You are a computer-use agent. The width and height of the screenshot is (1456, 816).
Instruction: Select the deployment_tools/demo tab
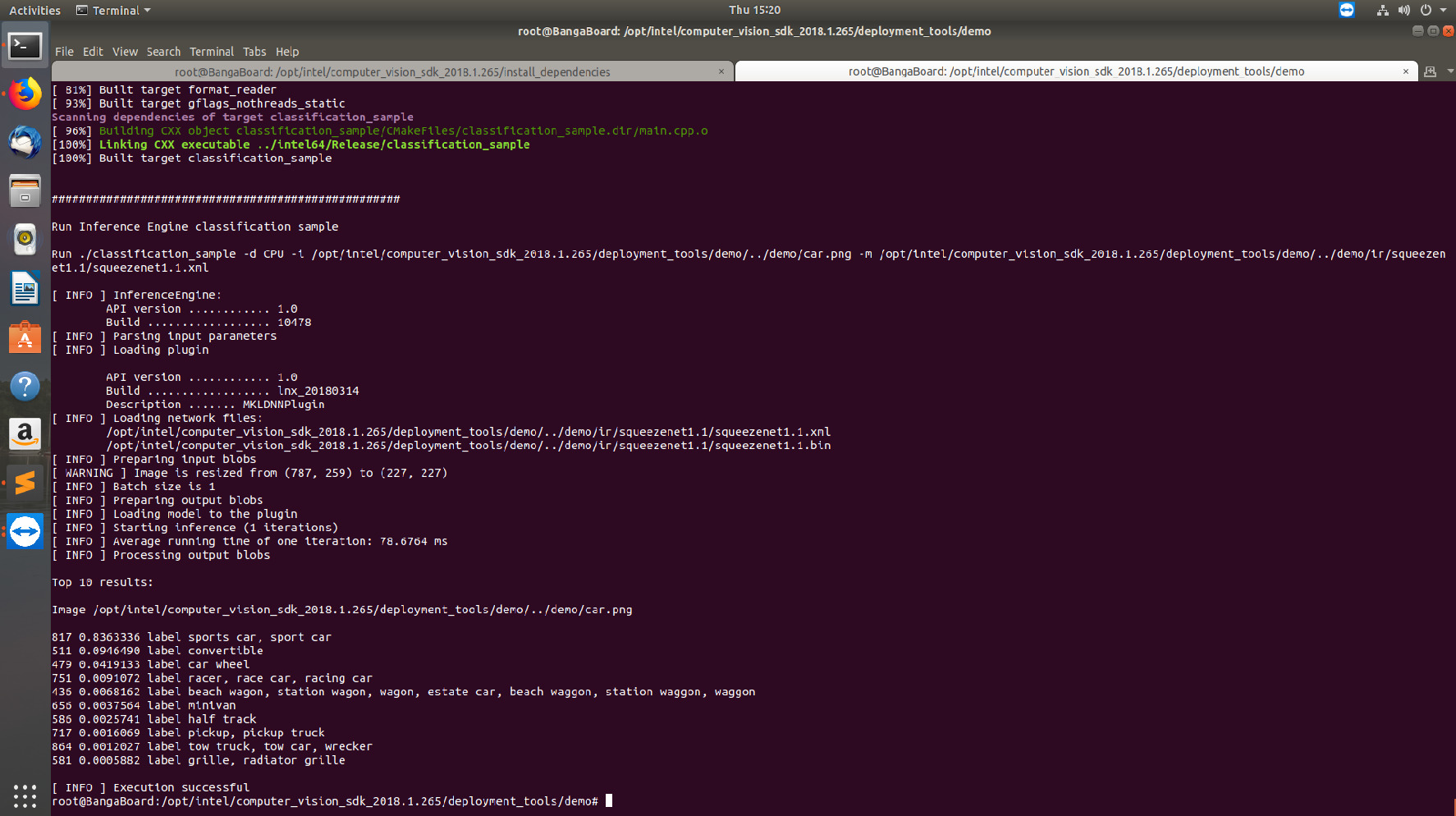[1076, 71]
